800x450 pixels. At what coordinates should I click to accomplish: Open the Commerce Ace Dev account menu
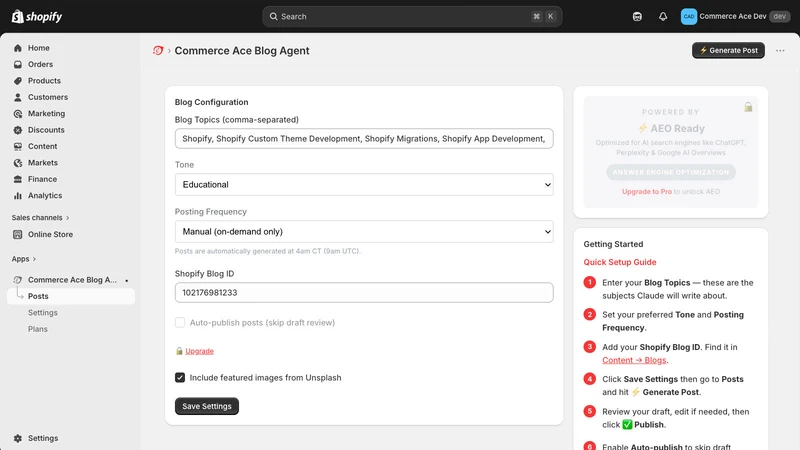735,16
